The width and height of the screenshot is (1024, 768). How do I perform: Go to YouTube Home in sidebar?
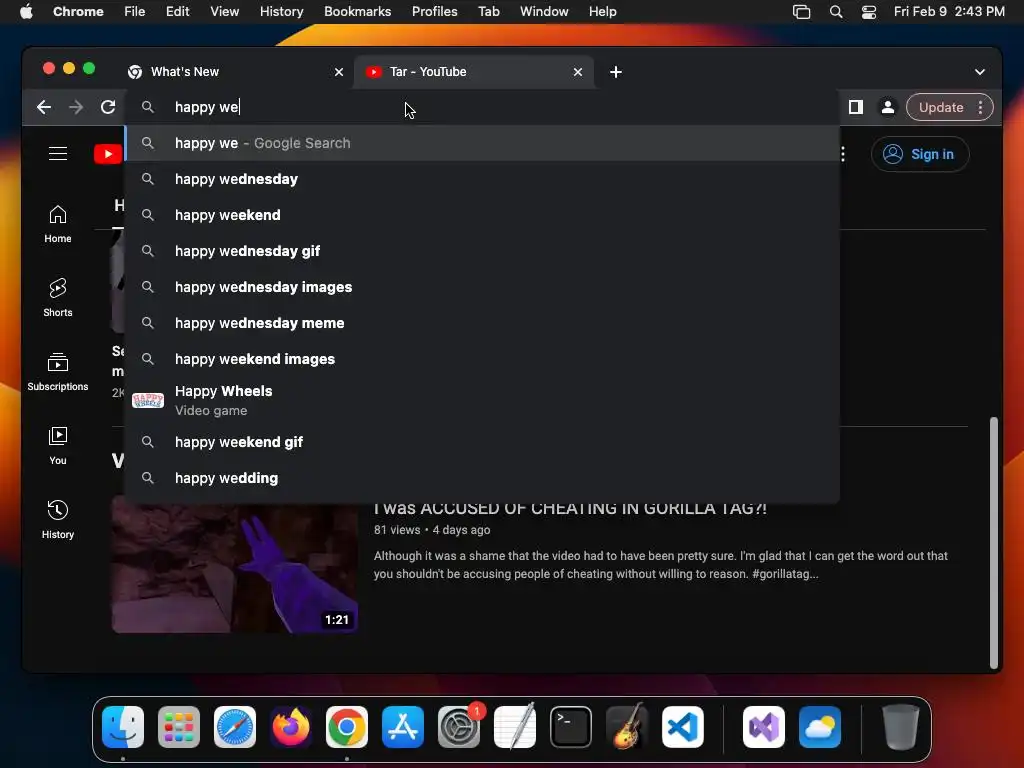click(57, 225)
